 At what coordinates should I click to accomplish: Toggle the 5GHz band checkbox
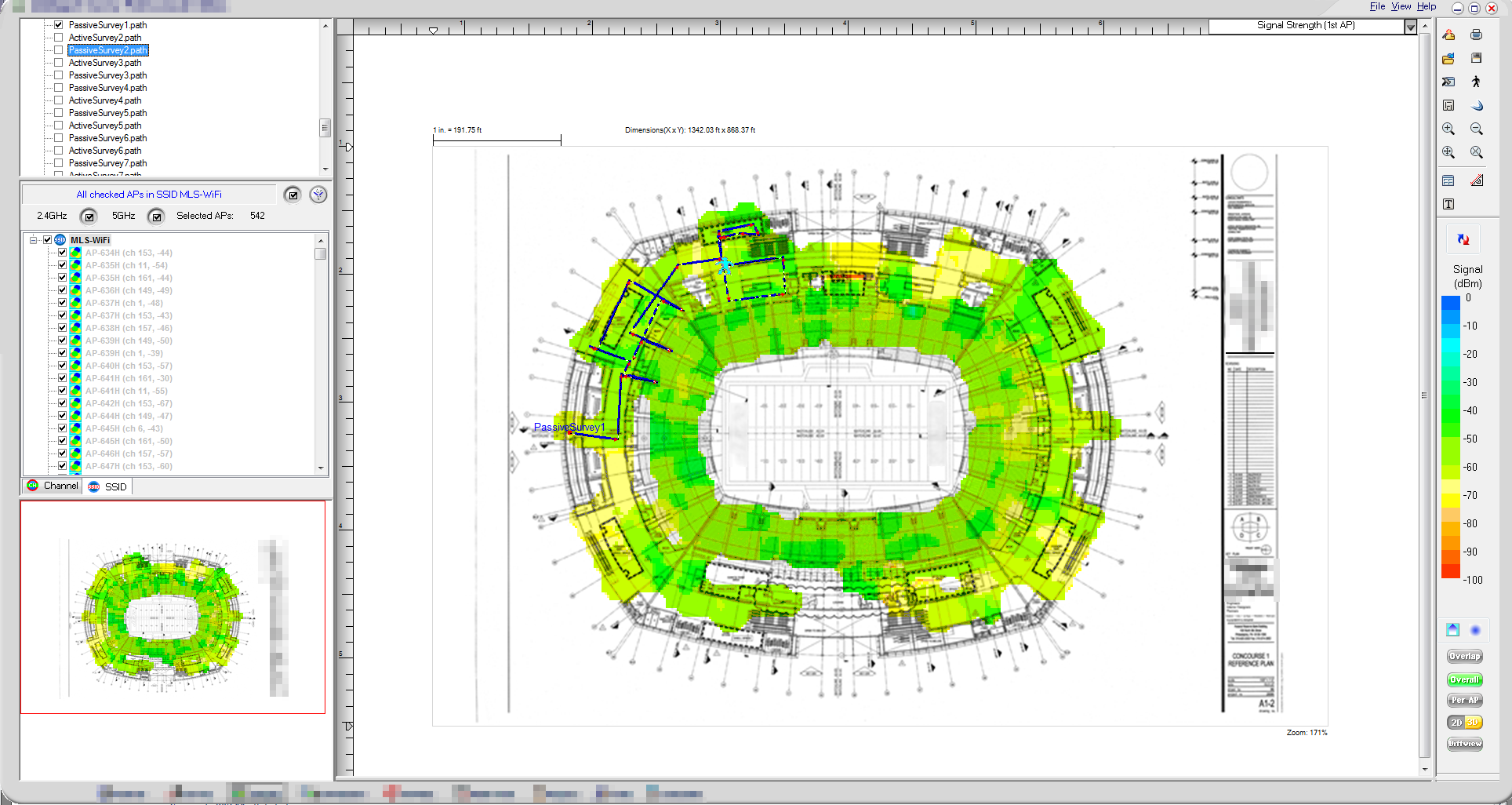coord(156,217)
